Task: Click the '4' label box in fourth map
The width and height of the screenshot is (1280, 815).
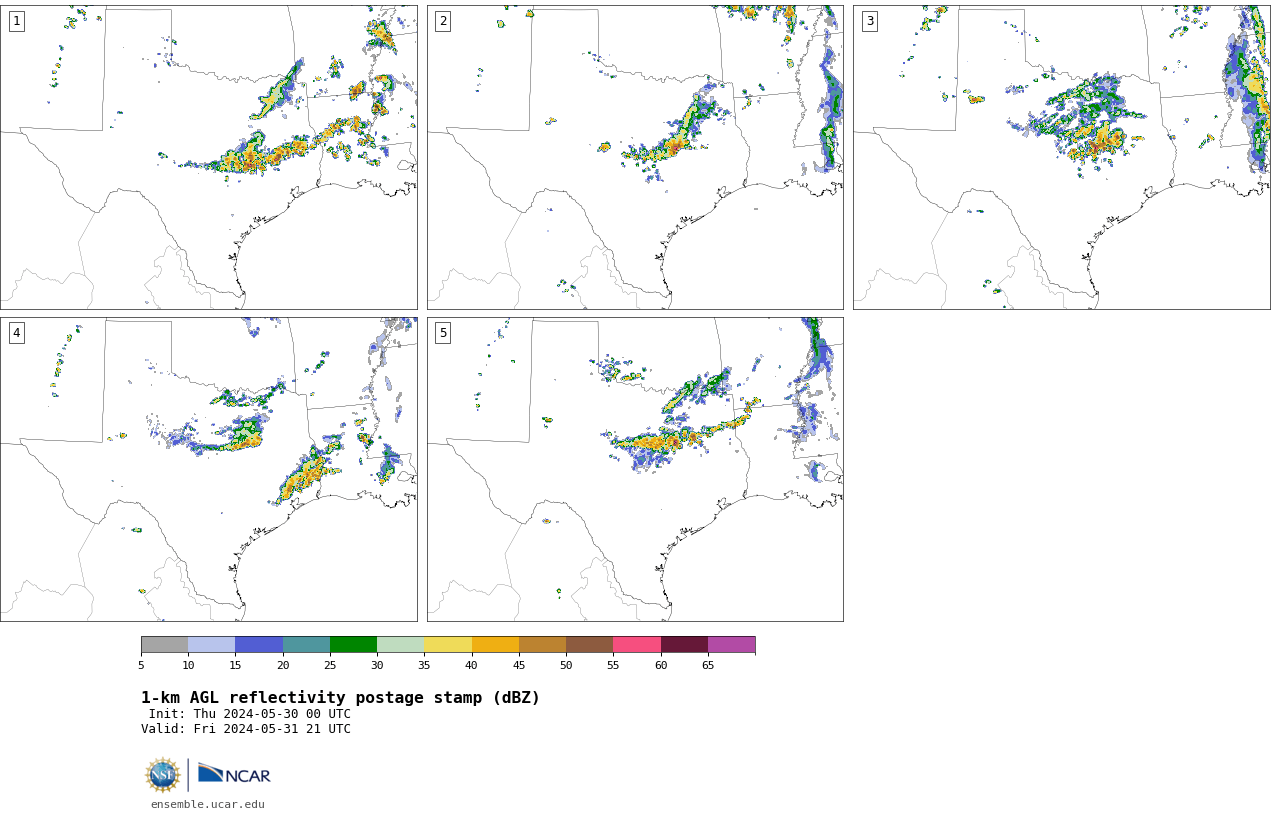Action: tap(16, 333)
